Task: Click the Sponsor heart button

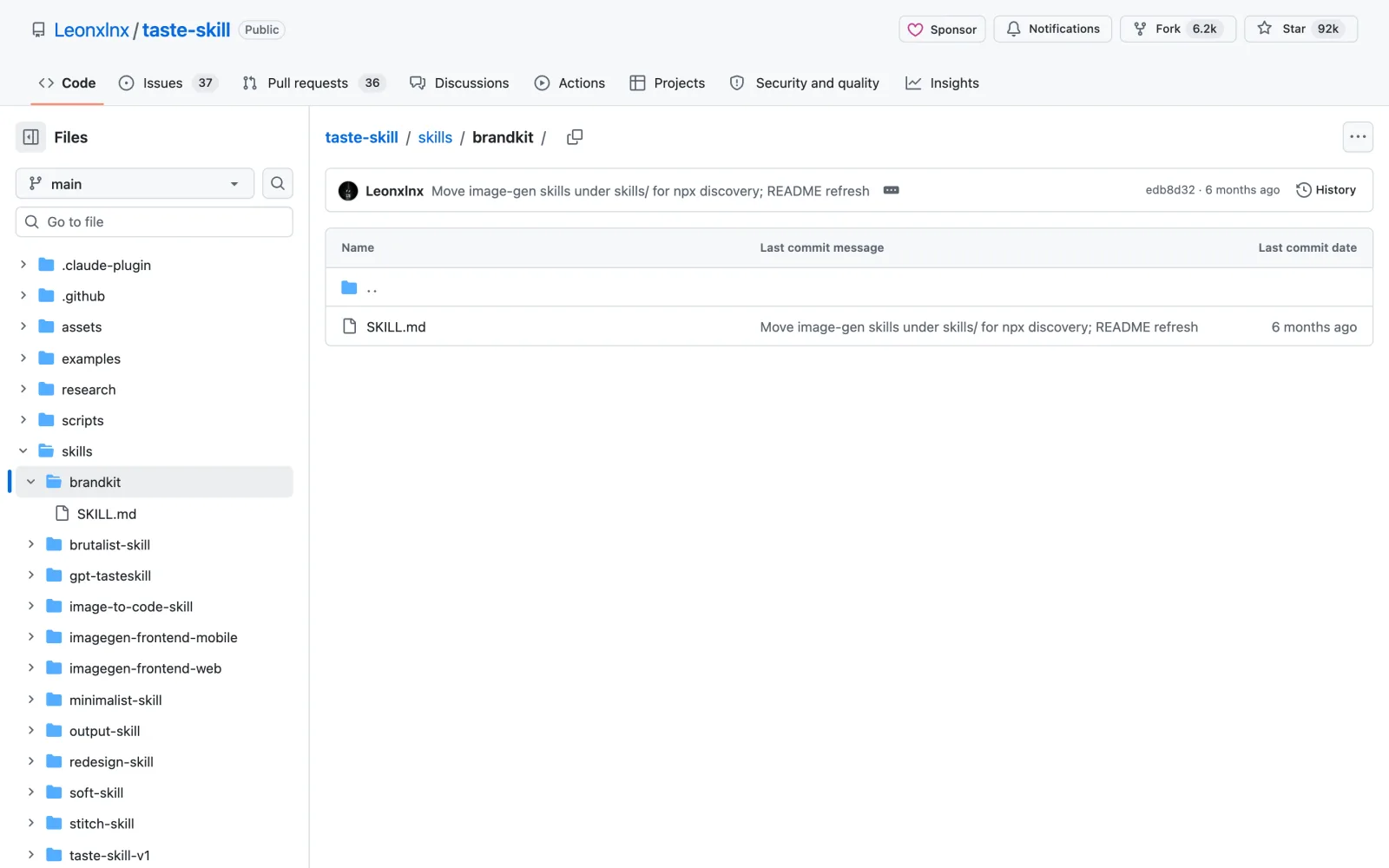Action: [x=942, y=30]
